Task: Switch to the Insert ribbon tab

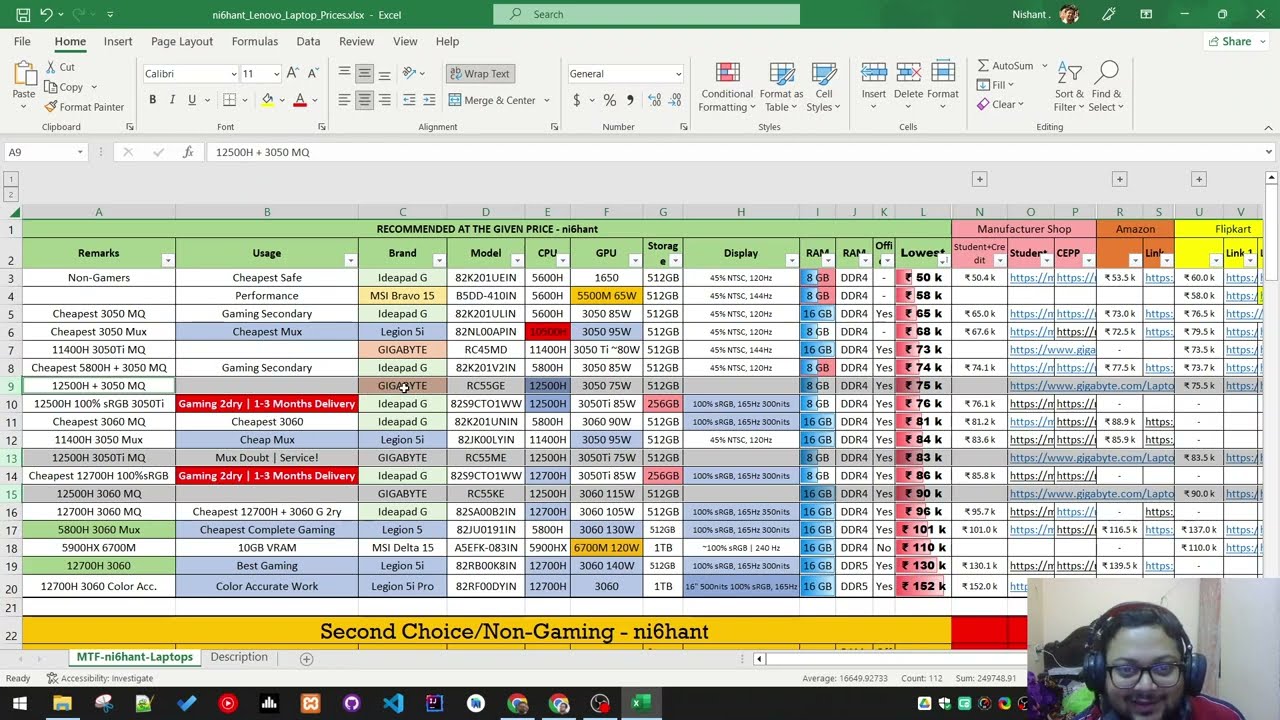Action: (x=118, y=41)
